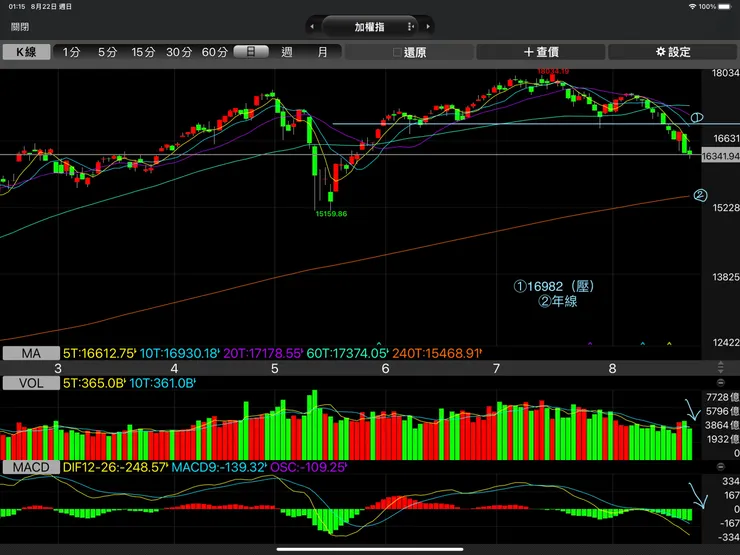Select the 日 daily interval tab
The height and width of the screenshot is (555, 740).
(x=251, y=52)
